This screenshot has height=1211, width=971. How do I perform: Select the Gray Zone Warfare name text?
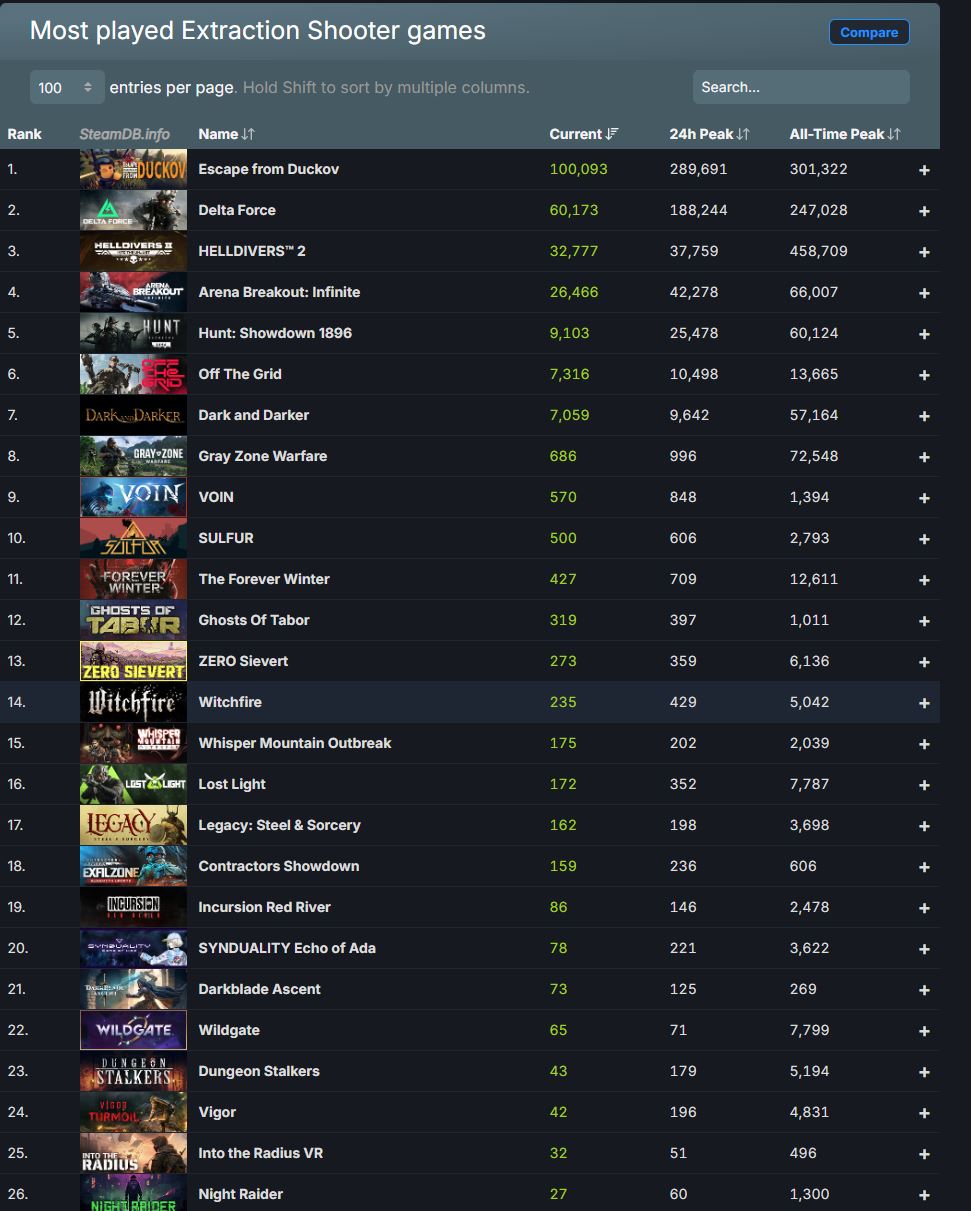[263, 456]
